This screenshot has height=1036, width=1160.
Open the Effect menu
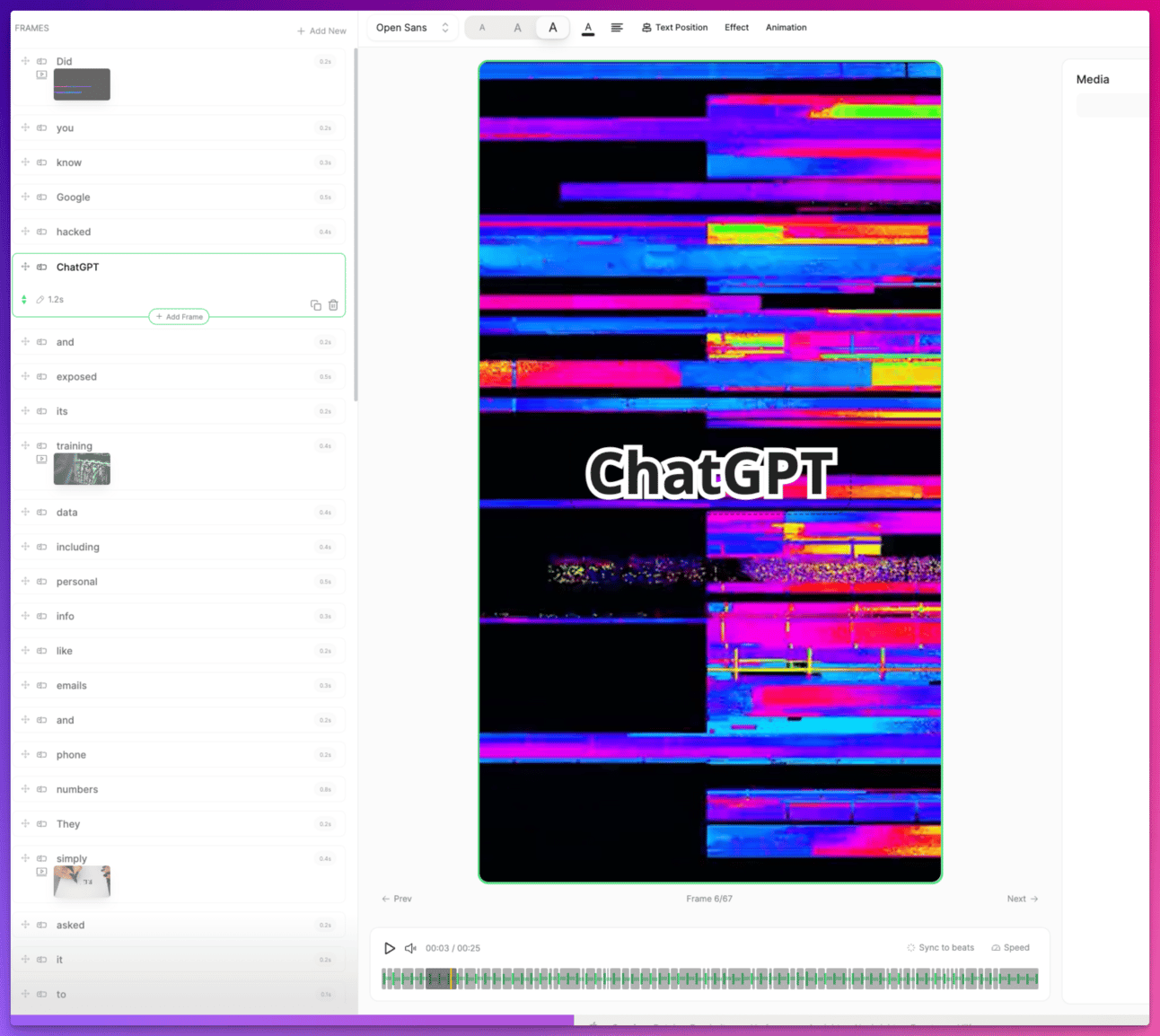736,28
